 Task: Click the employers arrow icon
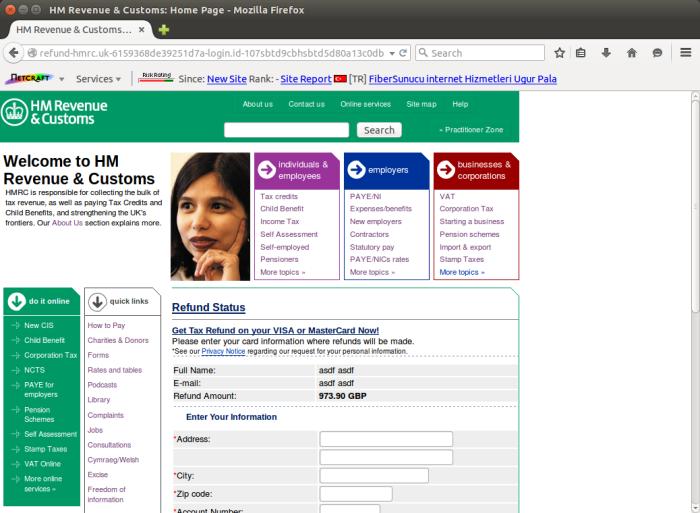357,170
